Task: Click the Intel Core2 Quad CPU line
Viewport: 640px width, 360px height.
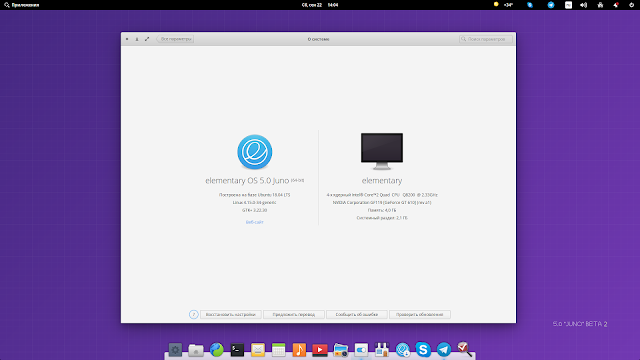Action: tap(382, 195)
